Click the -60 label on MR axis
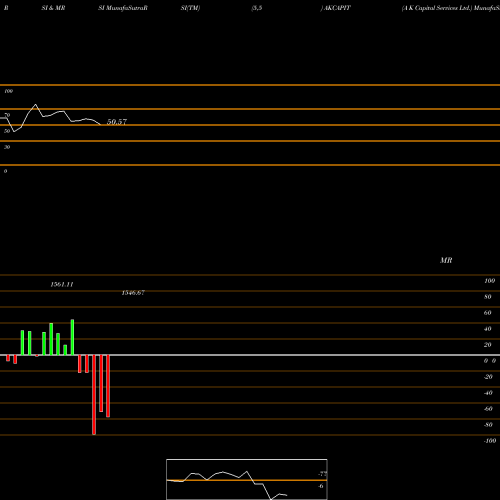 tap(488, 409)
